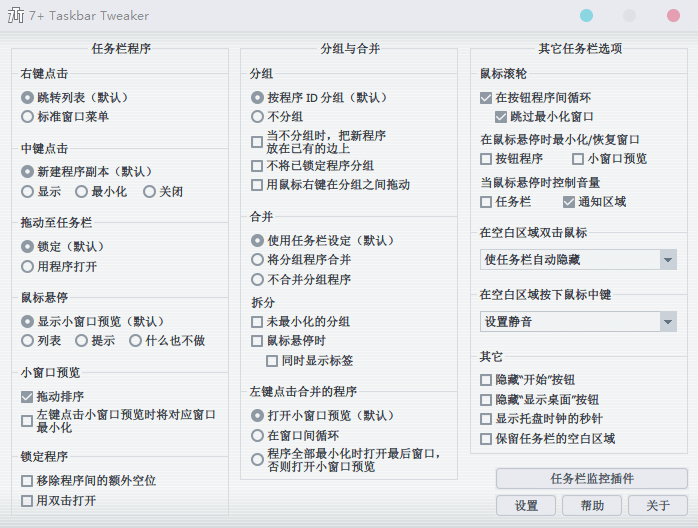
Task: Click the 设置 button
Action: [x=526, y=505]
